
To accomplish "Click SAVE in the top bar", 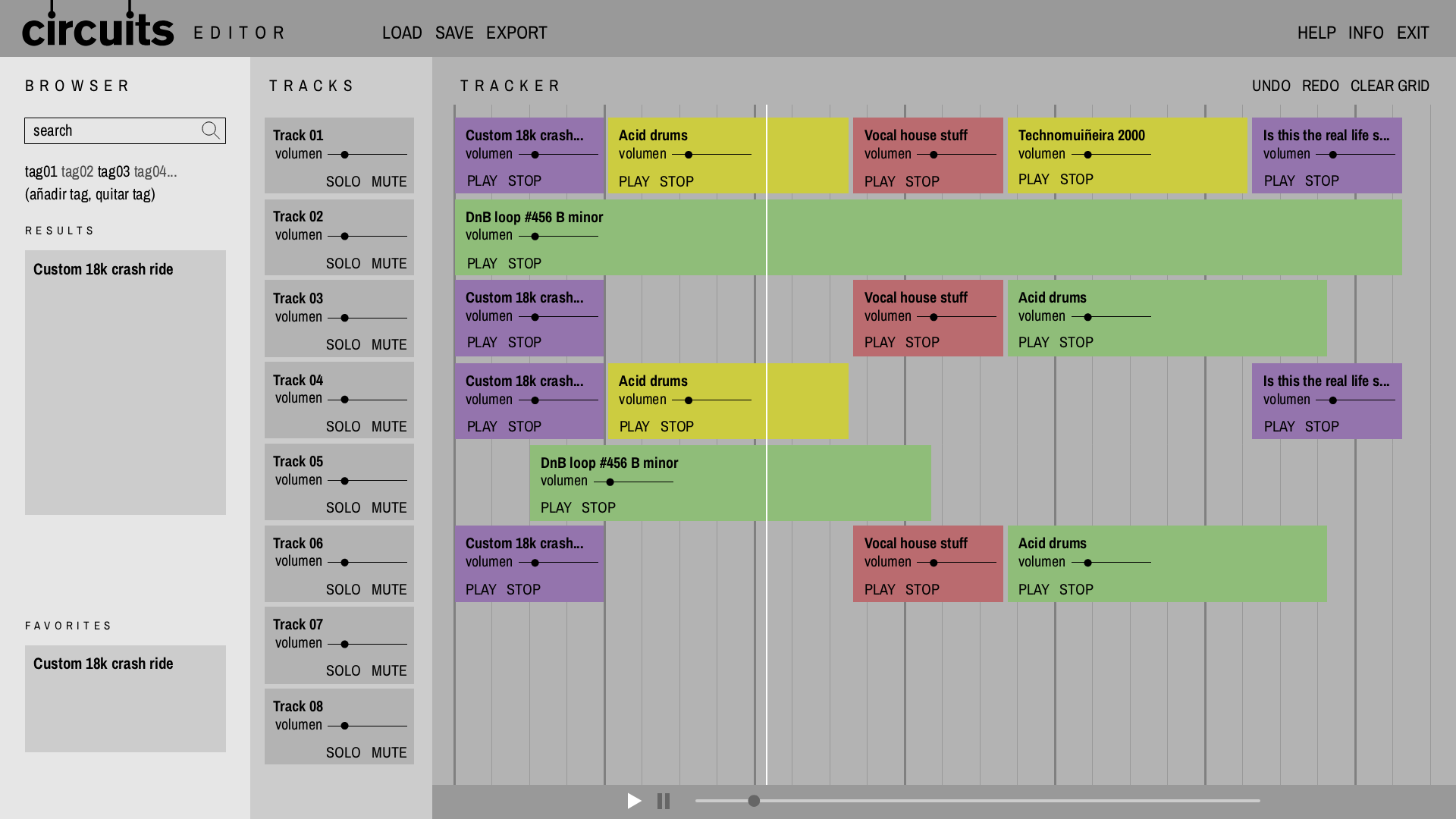I will click(x=454, y=33).
